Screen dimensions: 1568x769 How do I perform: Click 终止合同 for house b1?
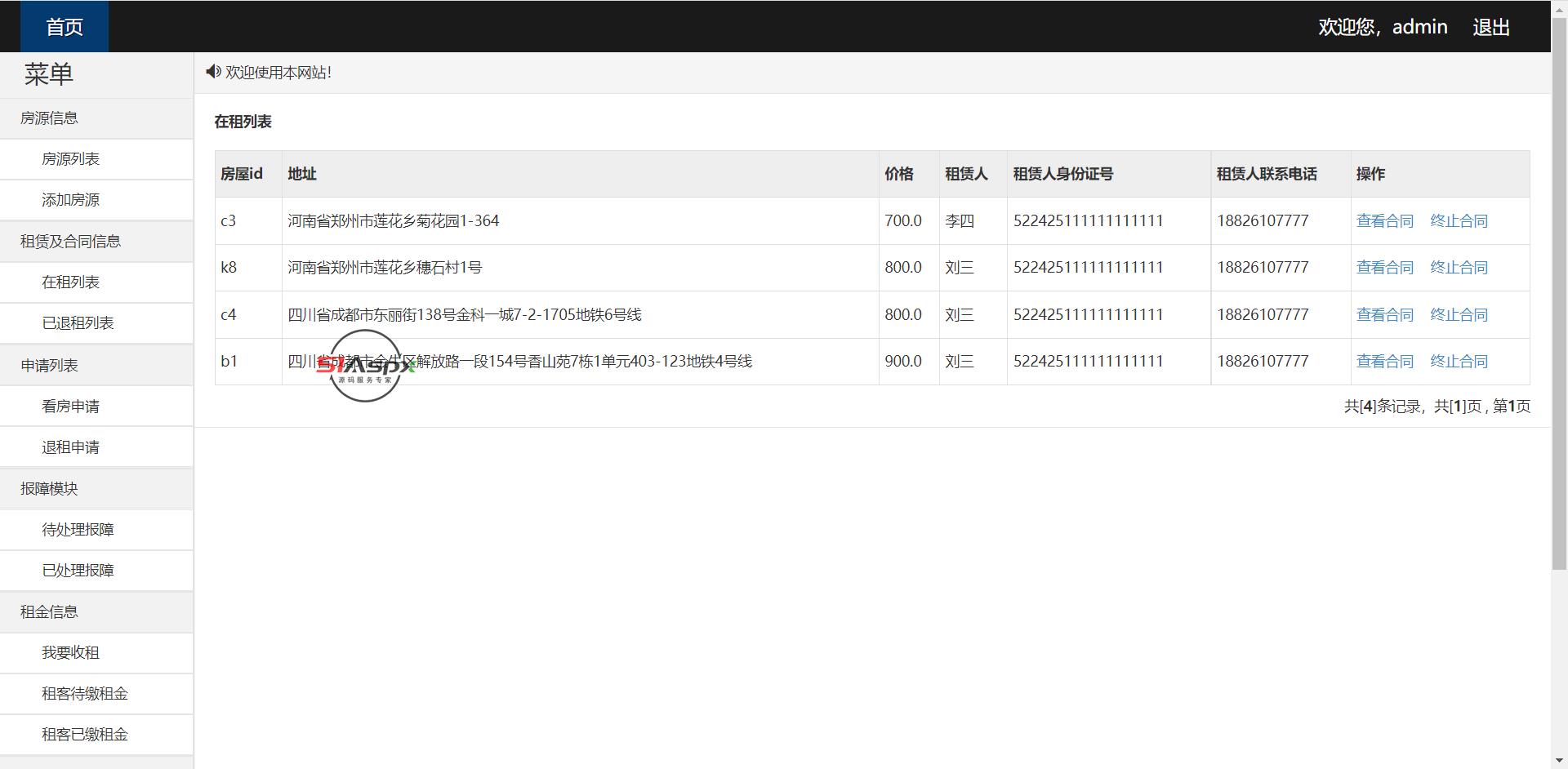[1459, 362]
